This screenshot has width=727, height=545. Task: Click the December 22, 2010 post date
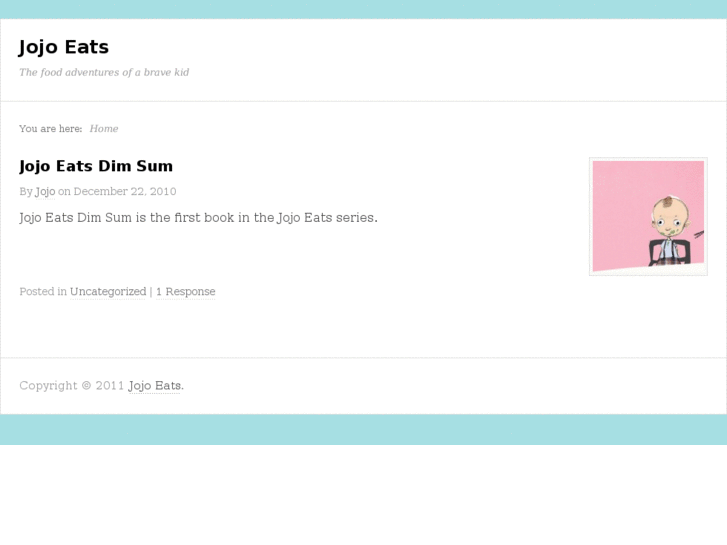point(125,192)
